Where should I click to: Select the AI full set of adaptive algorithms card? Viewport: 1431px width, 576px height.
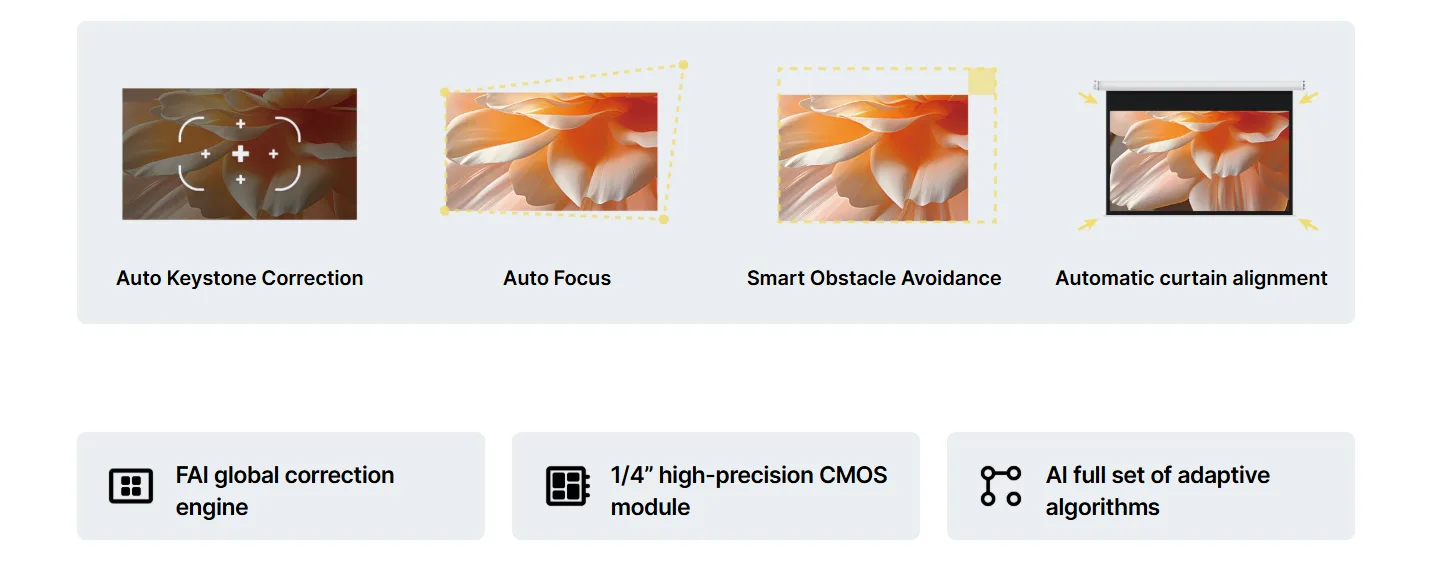click(x=1151, y=486)
